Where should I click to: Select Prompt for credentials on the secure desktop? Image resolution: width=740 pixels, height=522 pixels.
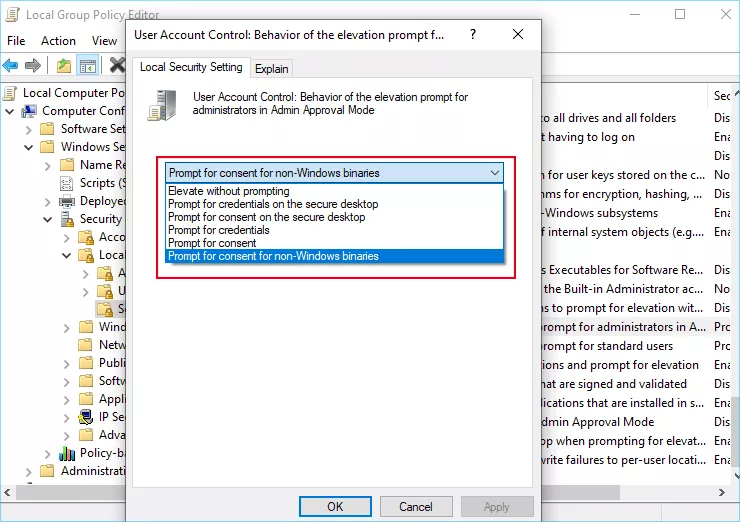pyautogui.click(x=335, y=204)
